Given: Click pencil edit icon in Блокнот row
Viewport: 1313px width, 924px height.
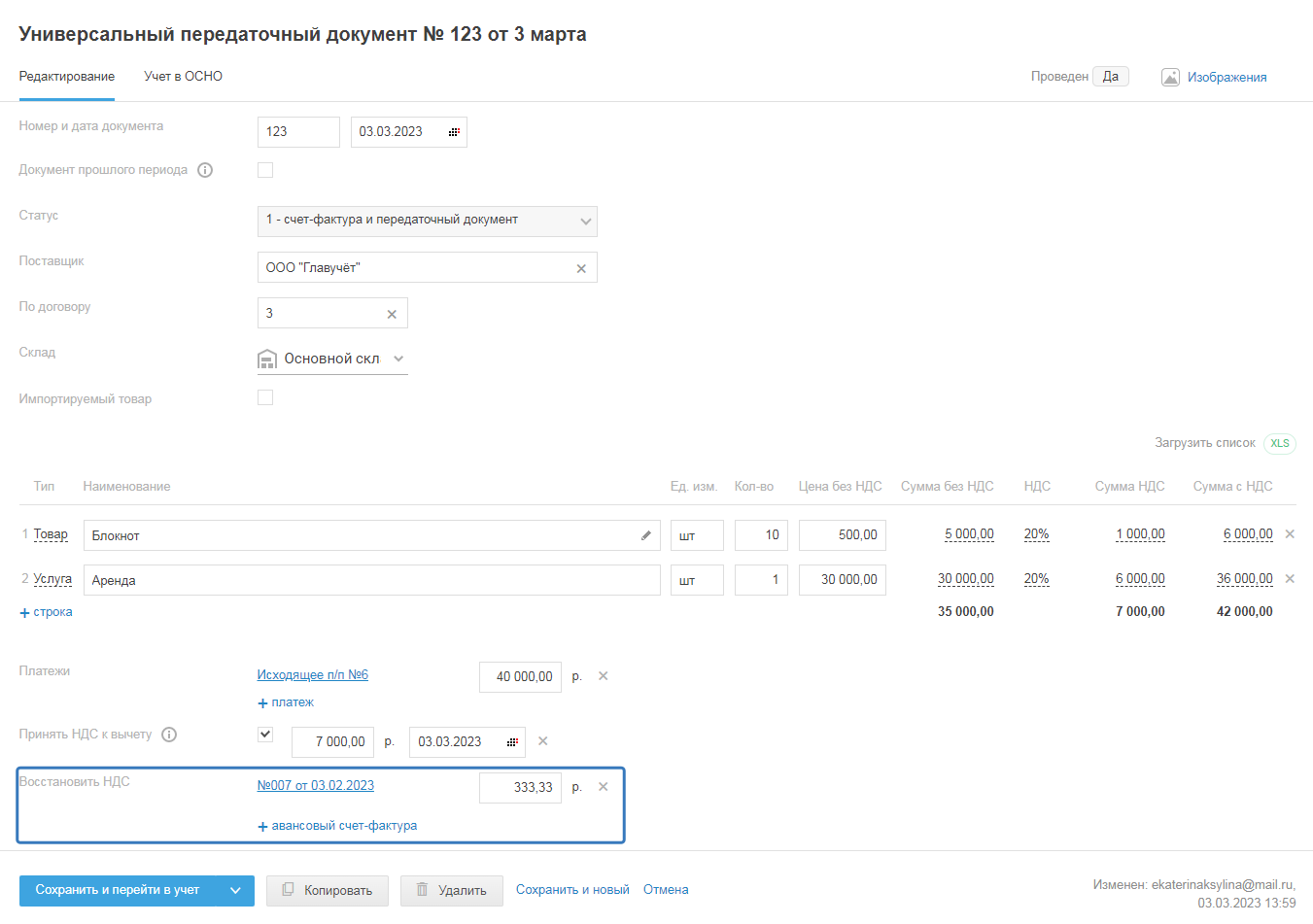Looking at the screenshot, I should point(646,535).
